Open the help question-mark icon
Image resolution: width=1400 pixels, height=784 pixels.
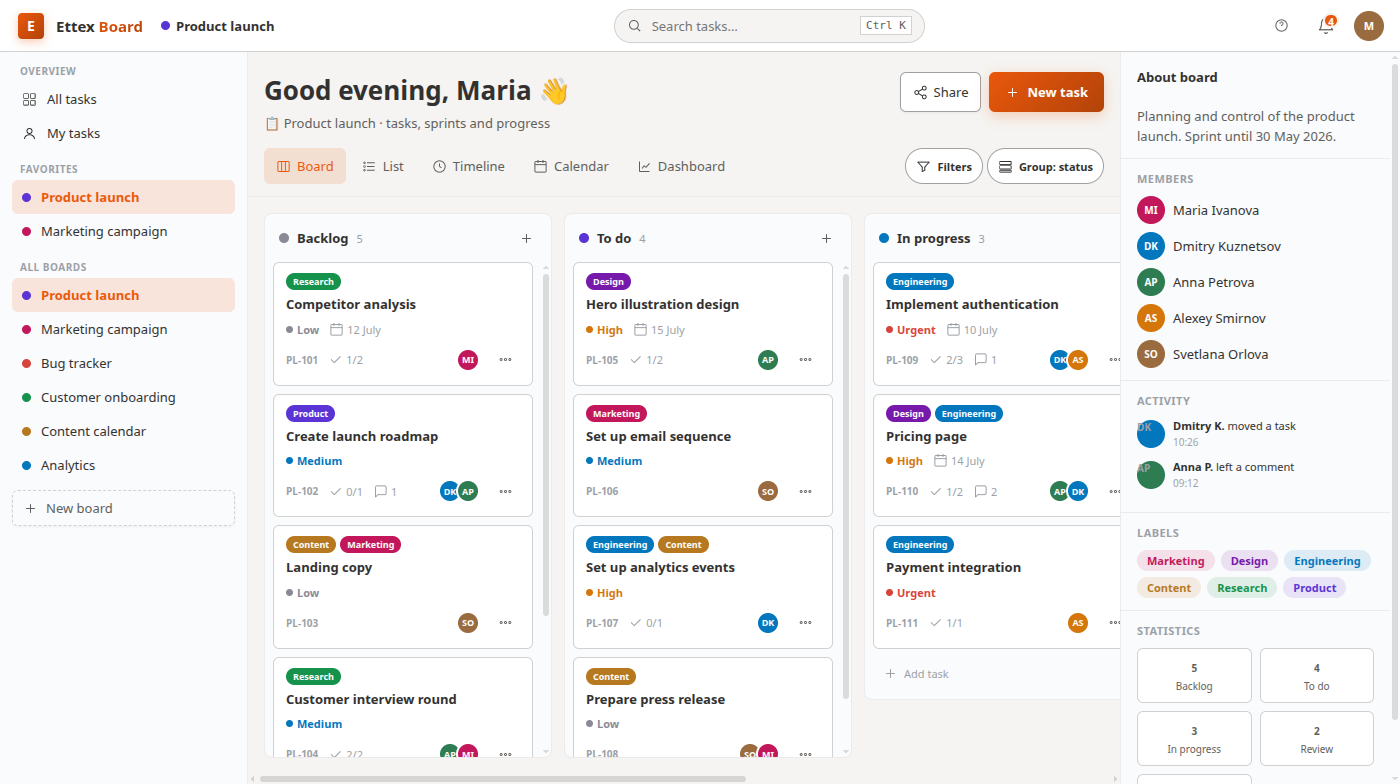(1282, 26)
